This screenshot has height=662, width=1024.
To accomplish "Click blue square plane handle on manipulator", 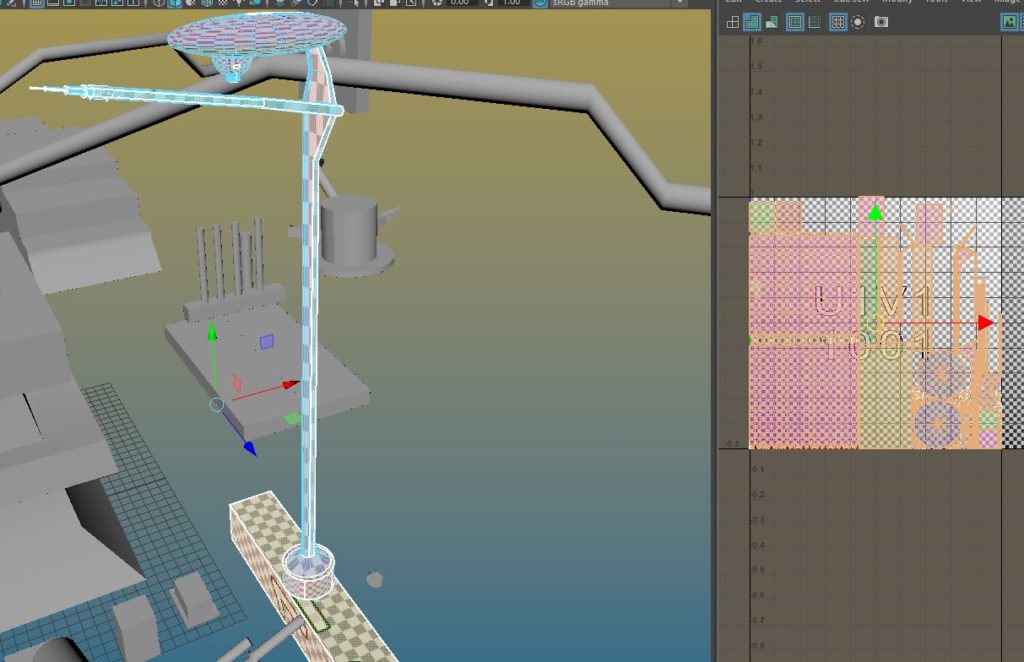I will tap(266, 342).
